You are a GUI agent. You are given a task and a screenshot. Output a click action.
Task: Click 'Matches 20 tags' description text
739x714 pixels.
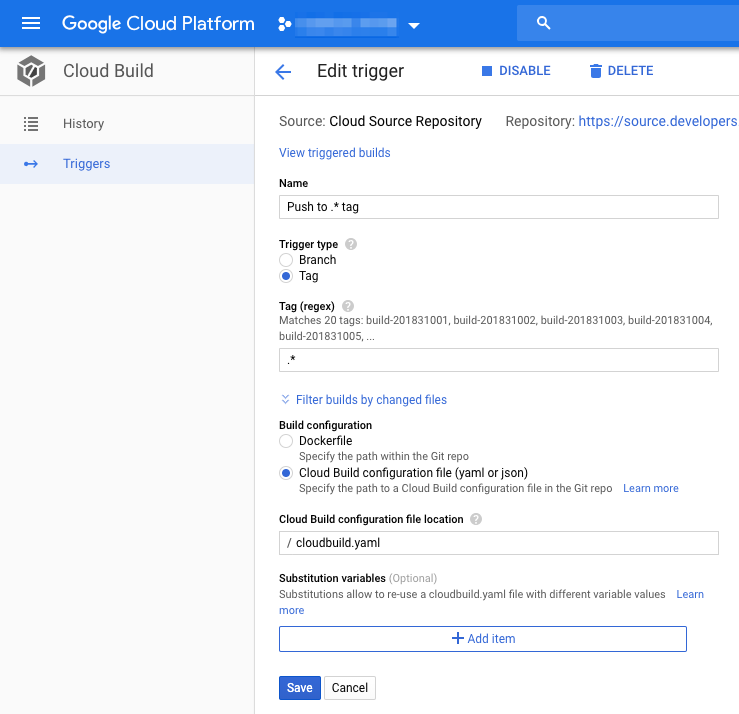(x=496, y=328)
